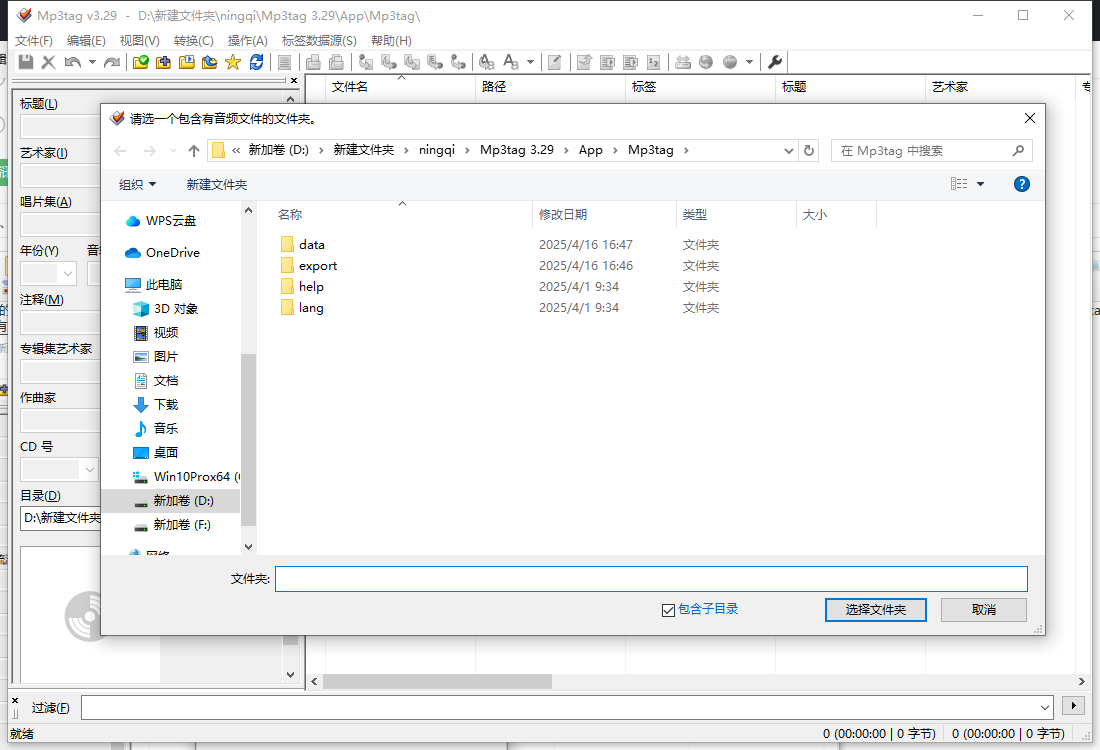1100x750 pixels.
Task: Click the Add directory folder-plus icon
Action: click(163, 62)
